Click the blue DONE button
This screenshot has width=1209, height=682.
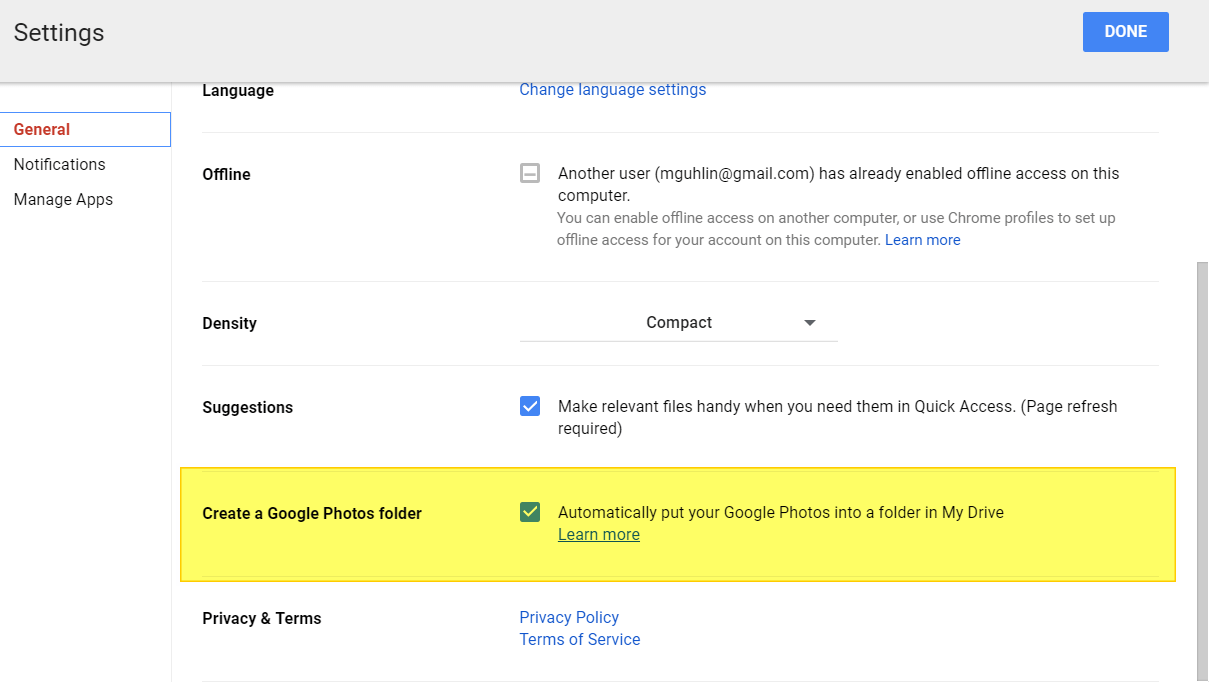[1125, 32]
